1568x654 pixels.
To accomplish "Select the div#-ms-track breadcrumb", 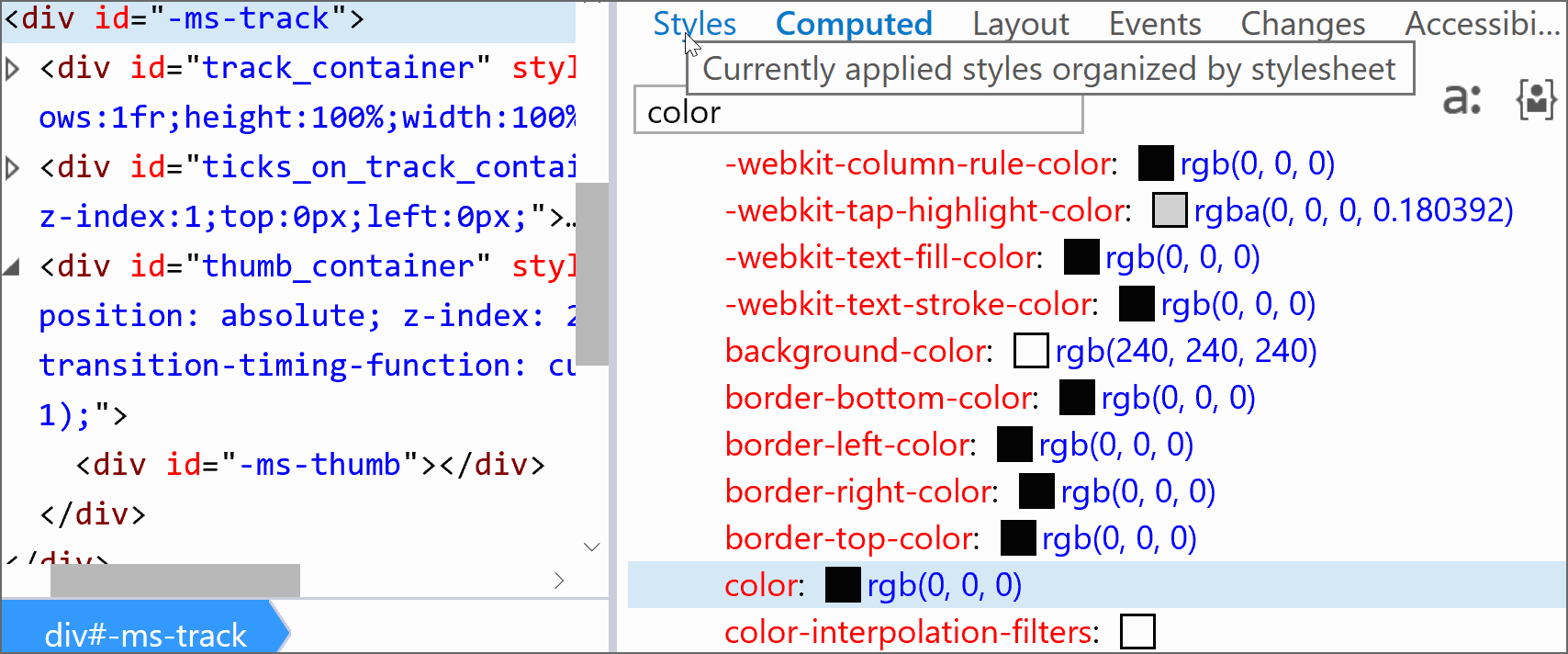I will coord(145,634).
